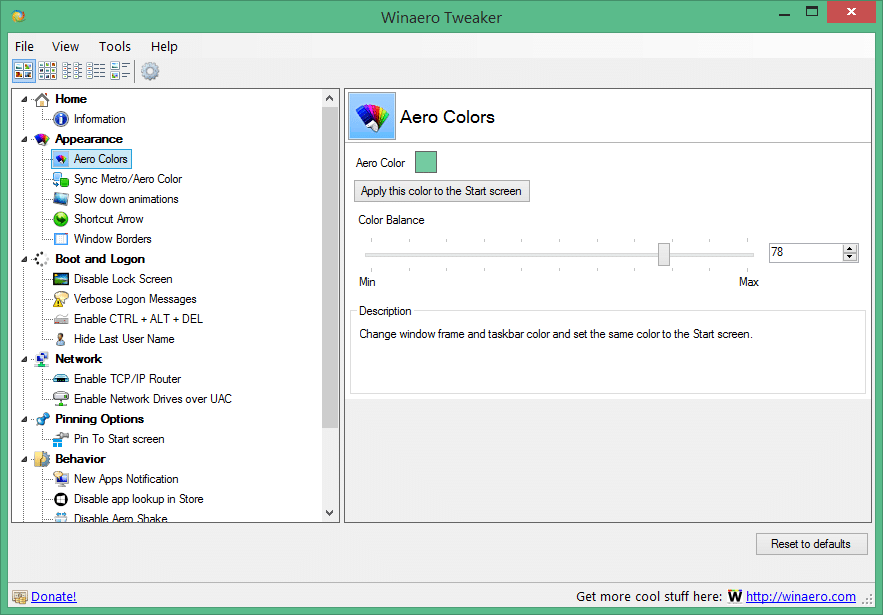
Task: Collapse the Boot and Logon tree node
Action: (24, 260)
